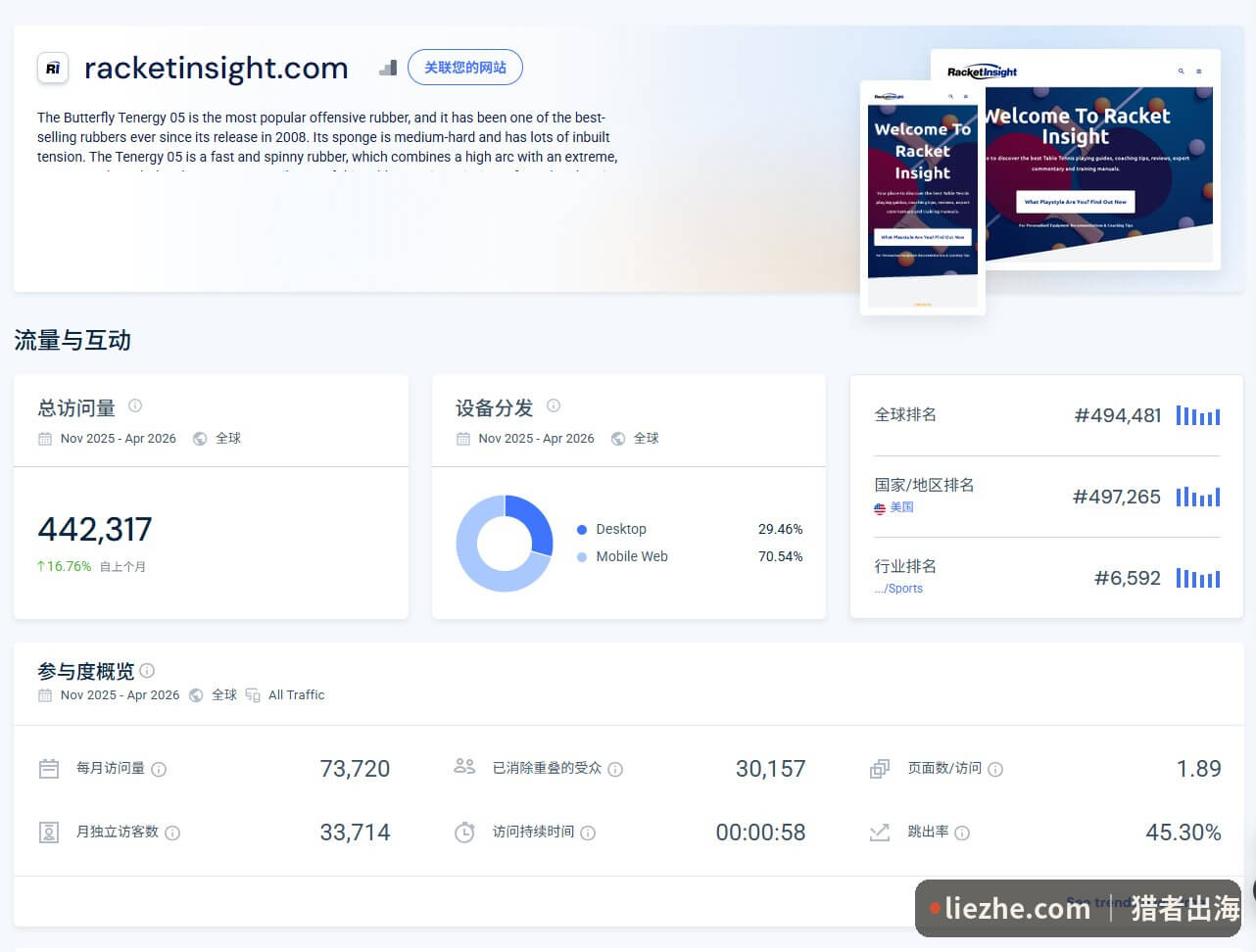Click the global rank #494,481
The image size is (1256, 952).
[x=1118, y=415]
